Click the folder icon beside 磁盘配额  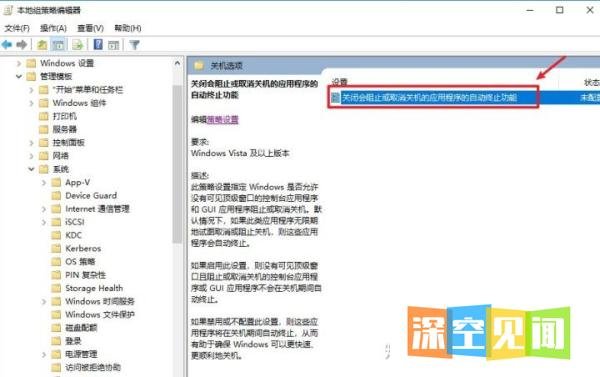coord(56,328)
